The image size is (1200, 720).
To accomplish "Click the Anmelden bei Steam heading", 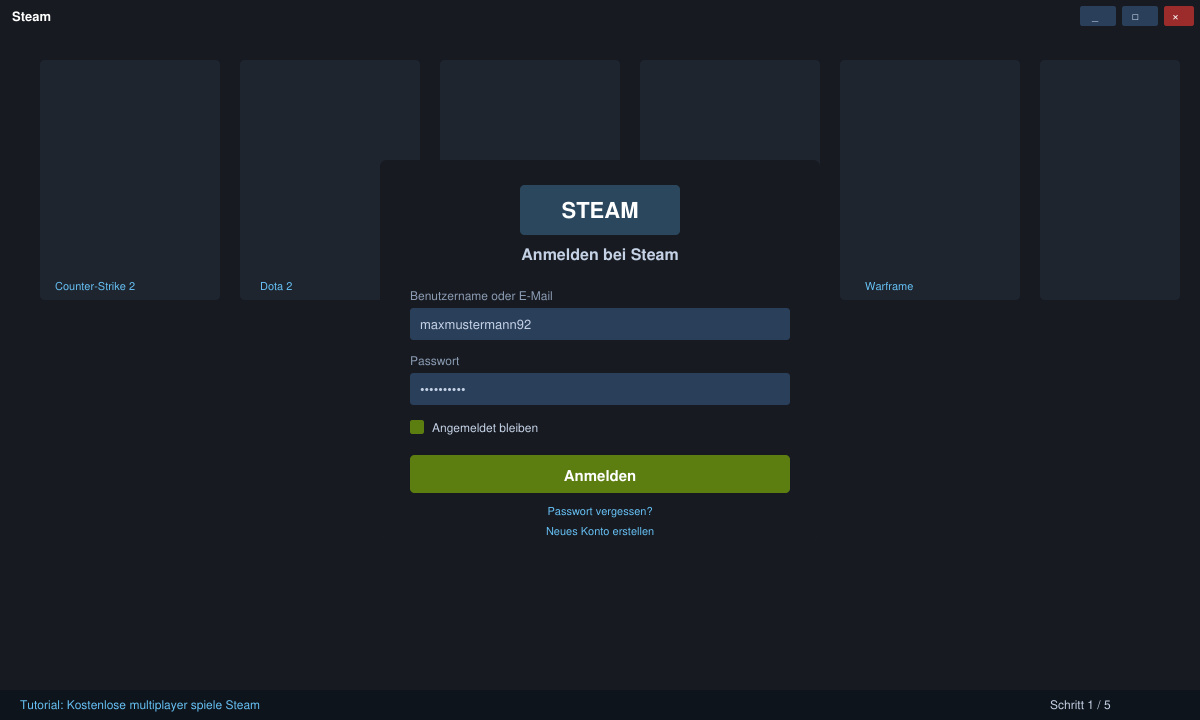I will [600, 255].
